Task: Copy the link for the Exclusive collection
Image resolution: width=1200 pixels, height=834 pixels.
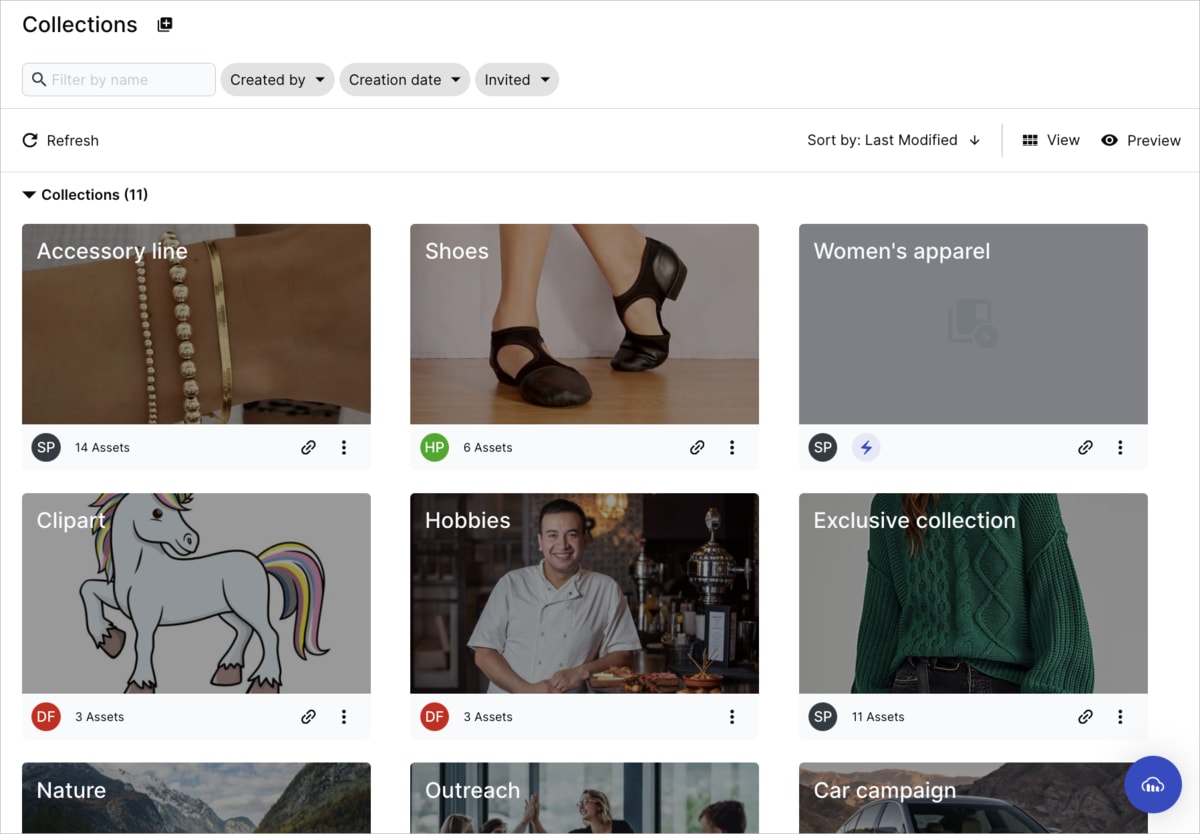Action: tap(1085, 717)
